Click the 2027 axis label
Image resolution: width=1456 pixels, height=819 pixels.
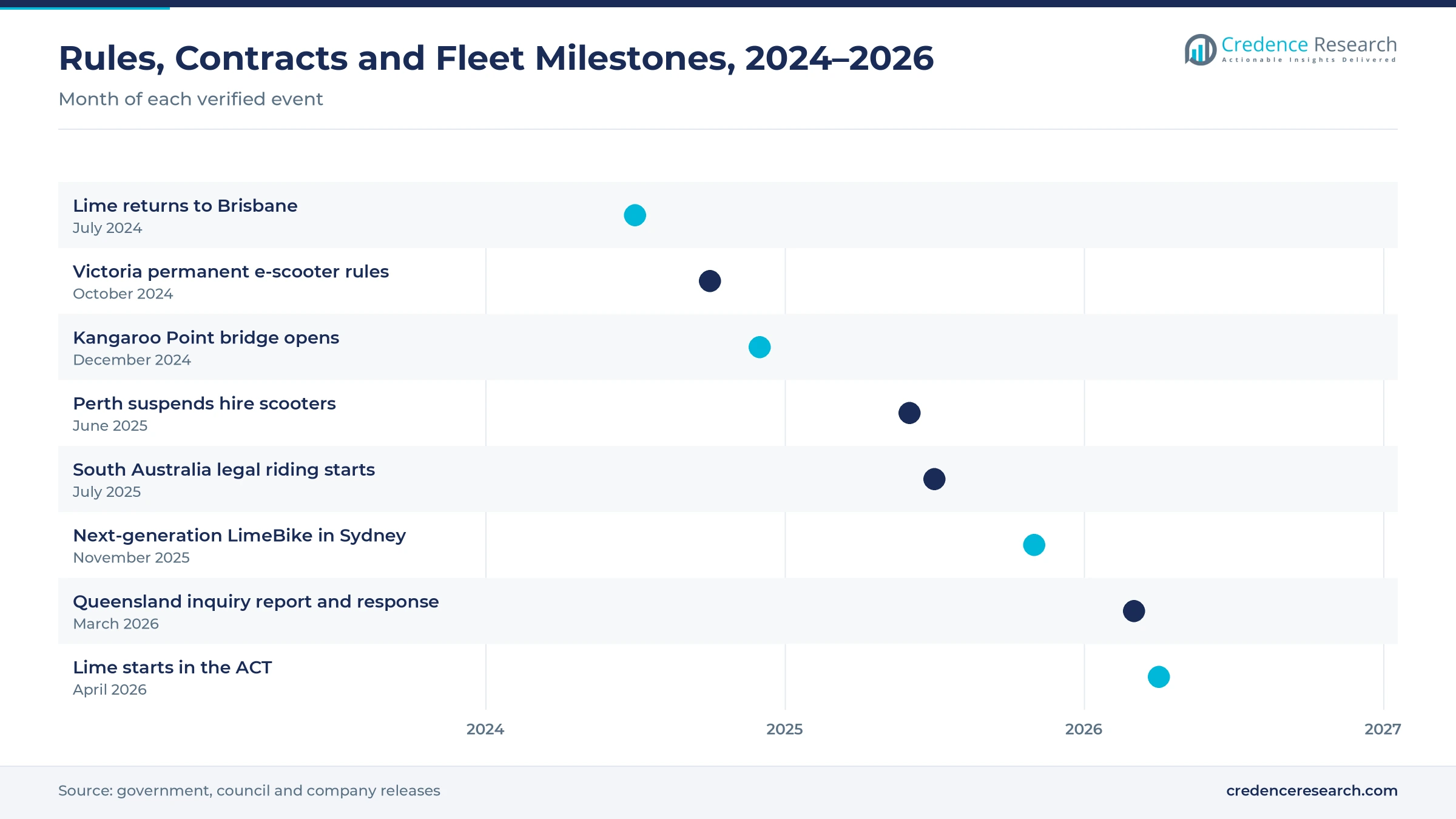[x=1383, y=729]
